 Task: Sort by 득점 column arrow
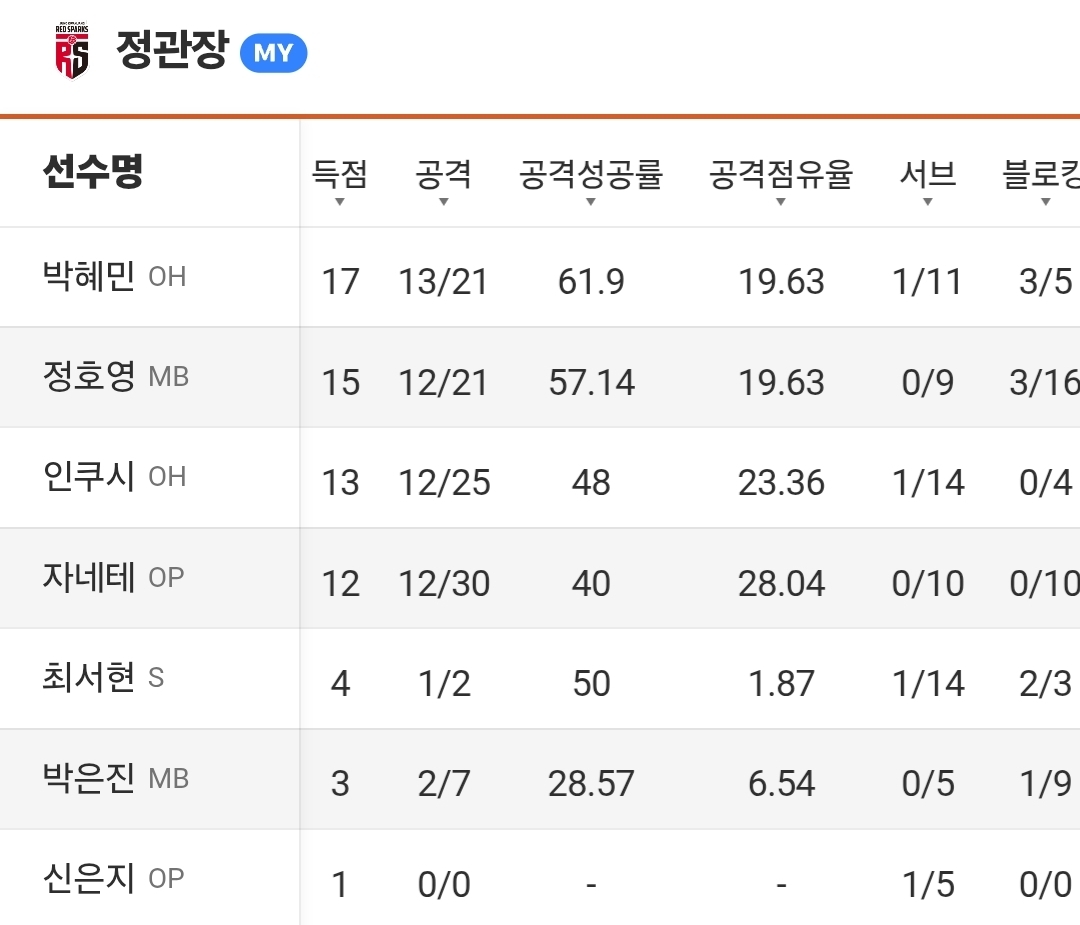[339, 201]
